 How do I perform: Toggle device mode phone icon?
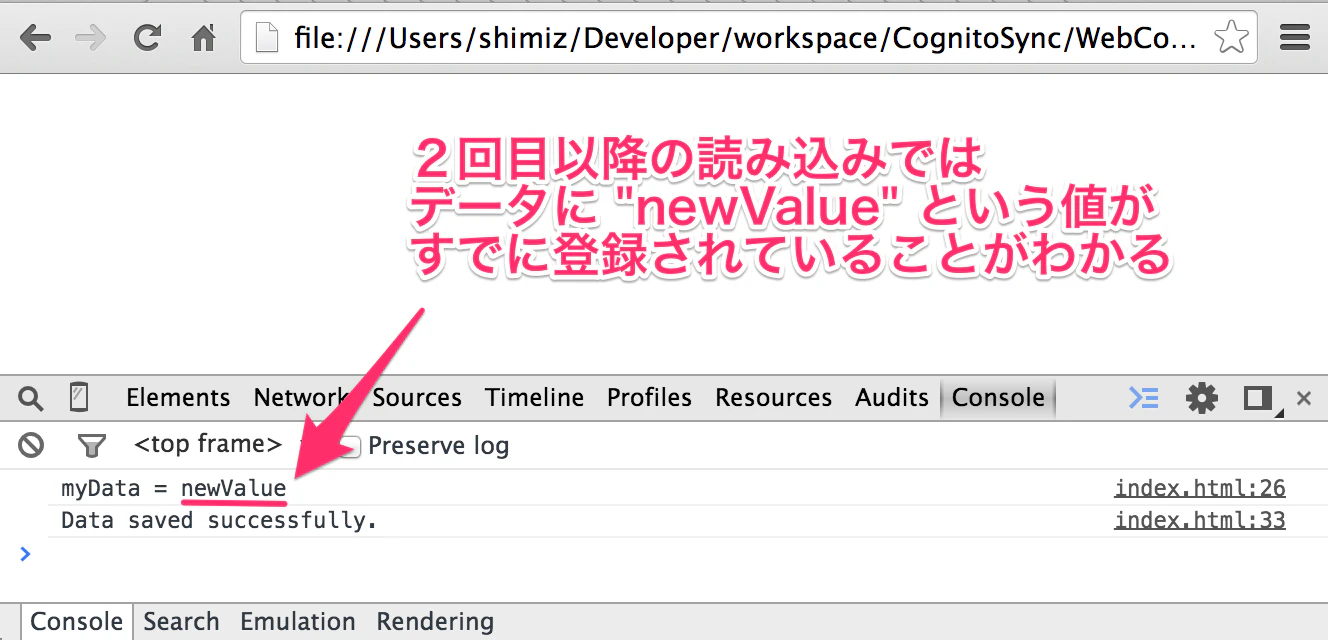(x=79, y=398)
